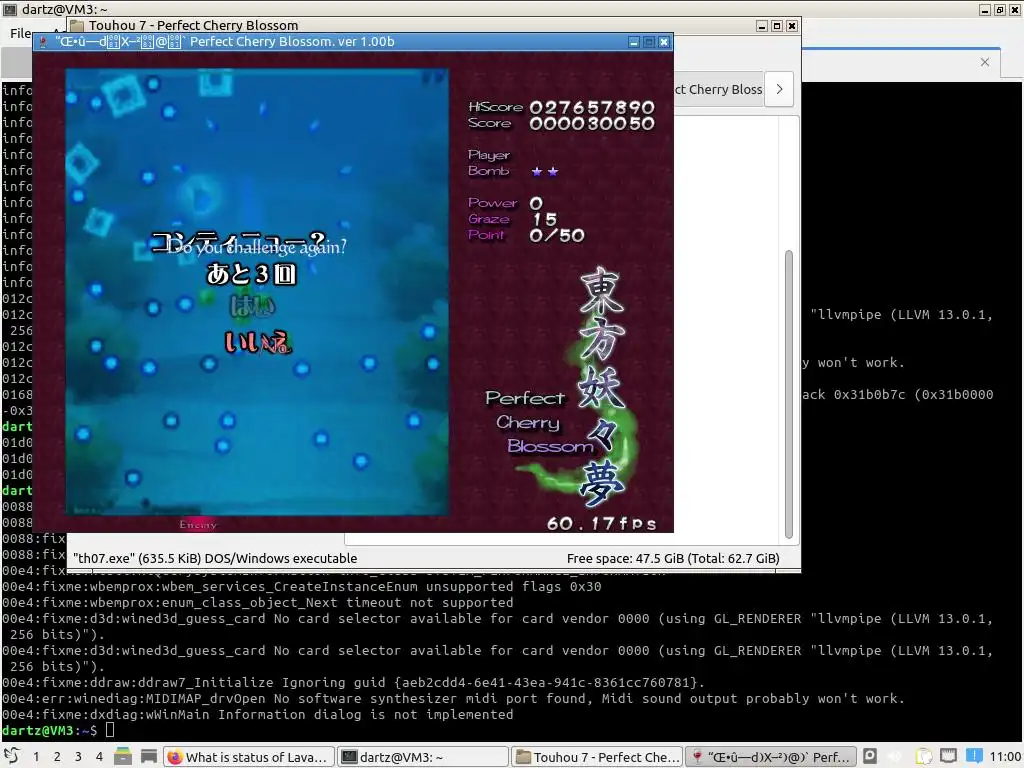This screenshot has height=768, width=1024.
Task: Click the 'Do you challenge again?' prompt text
Action: pyautogui.click(x=257, y=247)
